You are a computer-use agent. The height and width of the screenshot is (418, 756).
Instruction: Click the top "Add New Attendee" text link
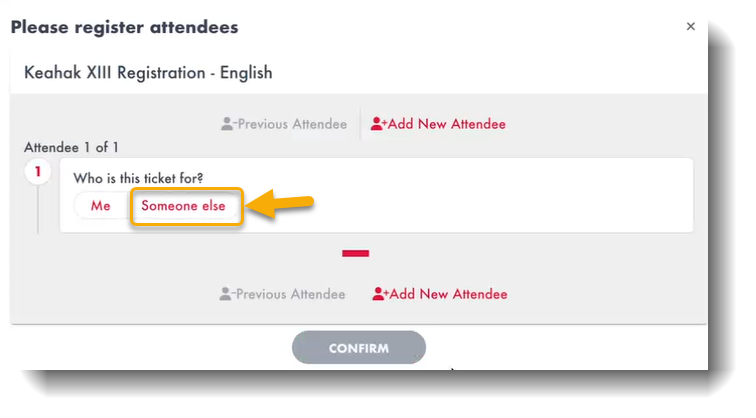(x=447, y=124)
